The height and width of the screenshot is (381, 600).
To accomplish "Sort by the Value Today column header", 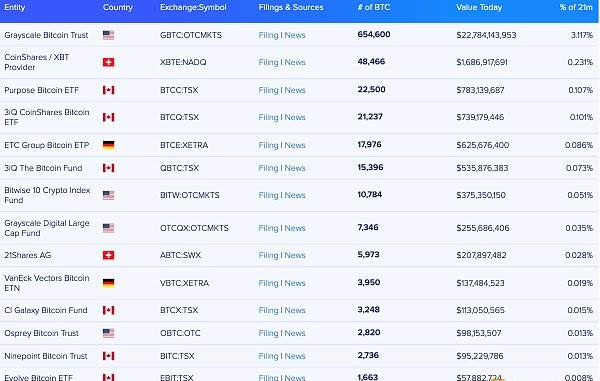I will coord(479,7).
